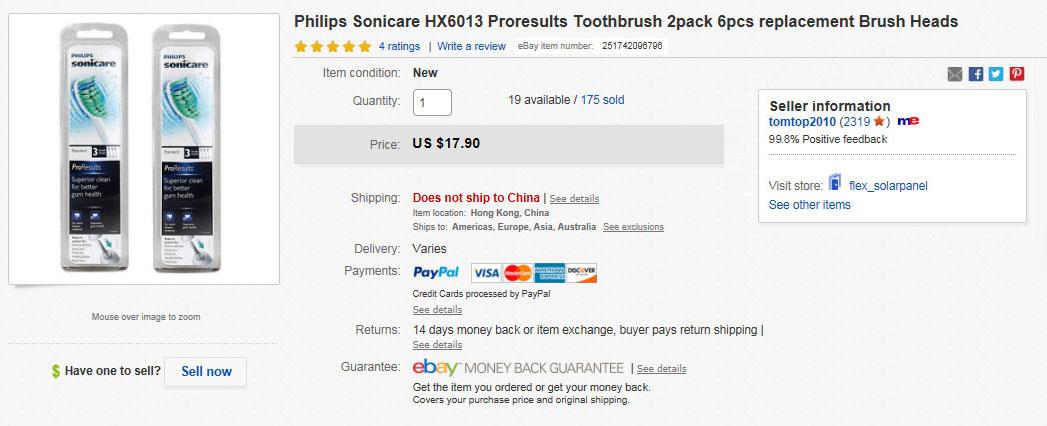Open 'See exclusions' shipping link

pyautogui.click(x=633, y=227)
